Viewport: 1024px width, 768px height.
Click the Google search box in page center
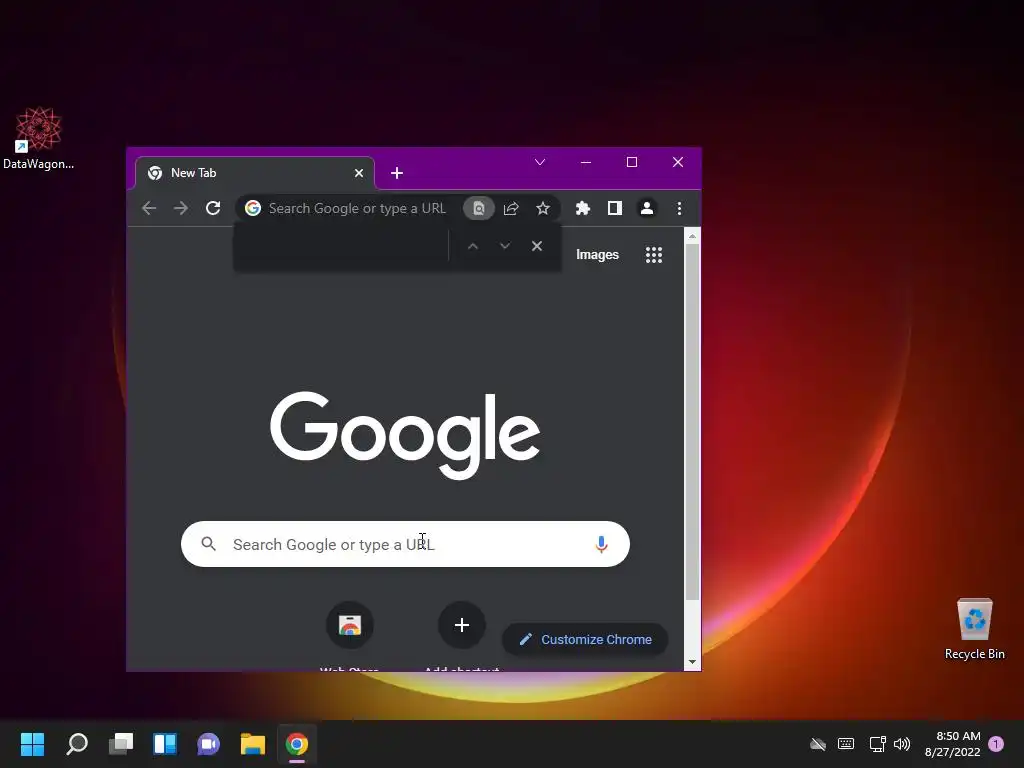click(x=405, y=544)
